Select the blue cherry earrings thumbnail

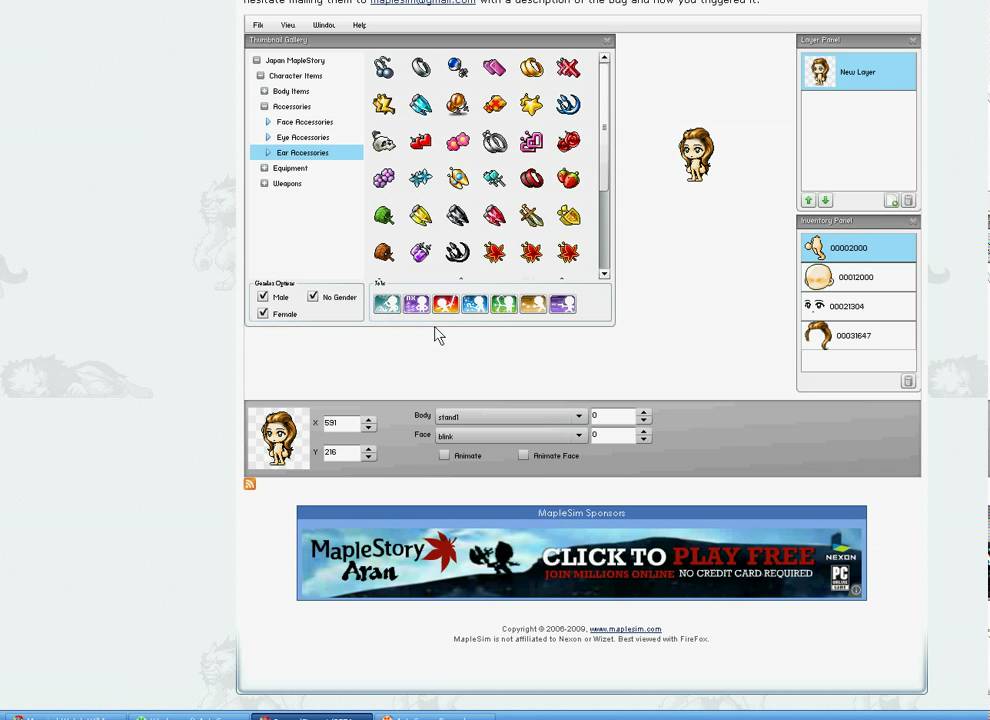(384, 67)
